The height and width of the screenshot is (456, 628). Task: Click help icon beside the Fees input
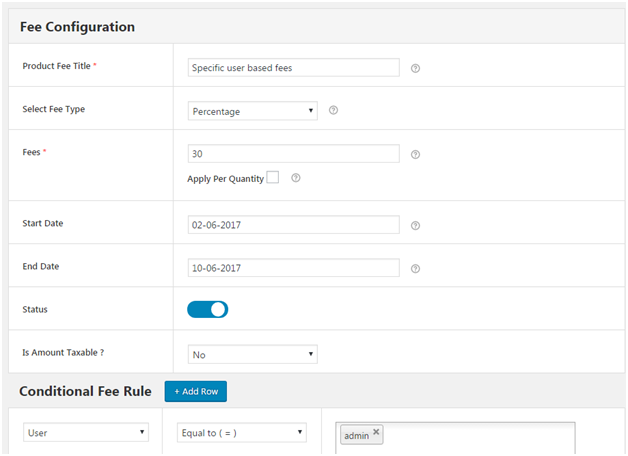pyautogui.click(x=415, y=155)
